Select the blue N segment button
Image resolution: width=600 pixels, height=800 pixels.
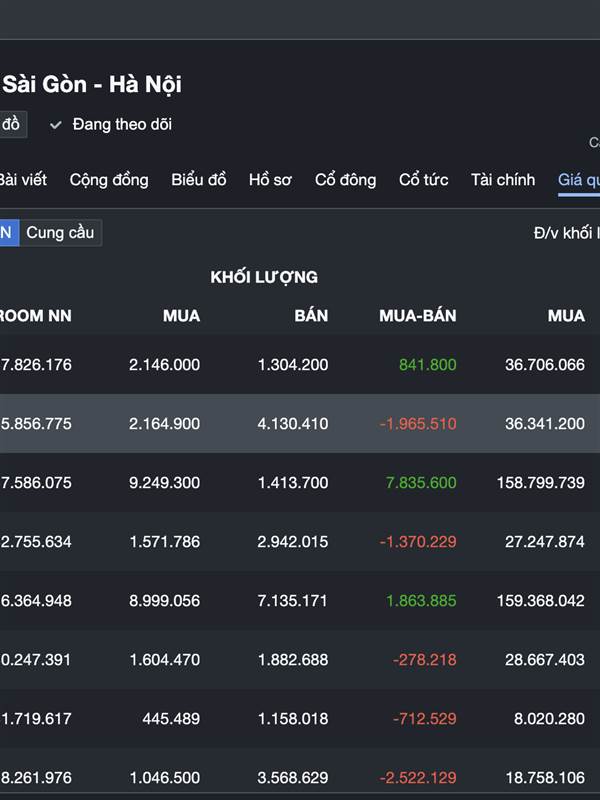click(7, 233)
